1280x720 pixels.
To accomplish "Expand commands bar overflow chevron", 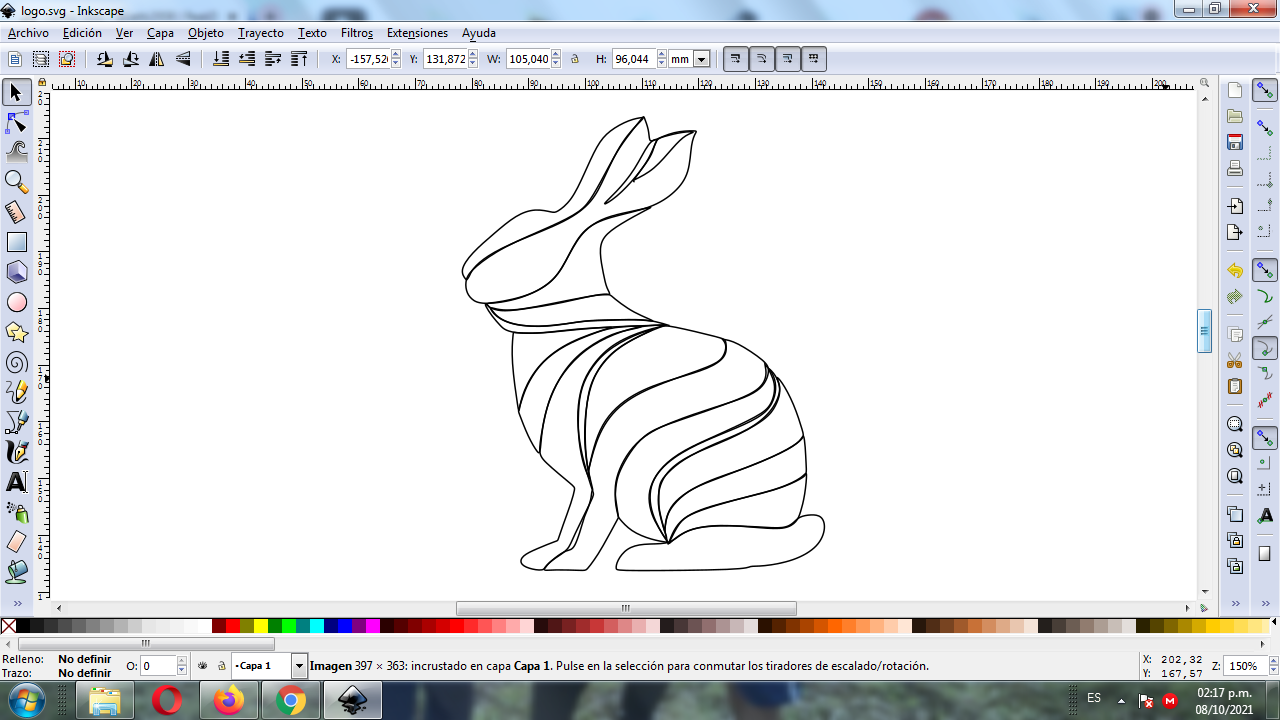I will point(1235,604).
